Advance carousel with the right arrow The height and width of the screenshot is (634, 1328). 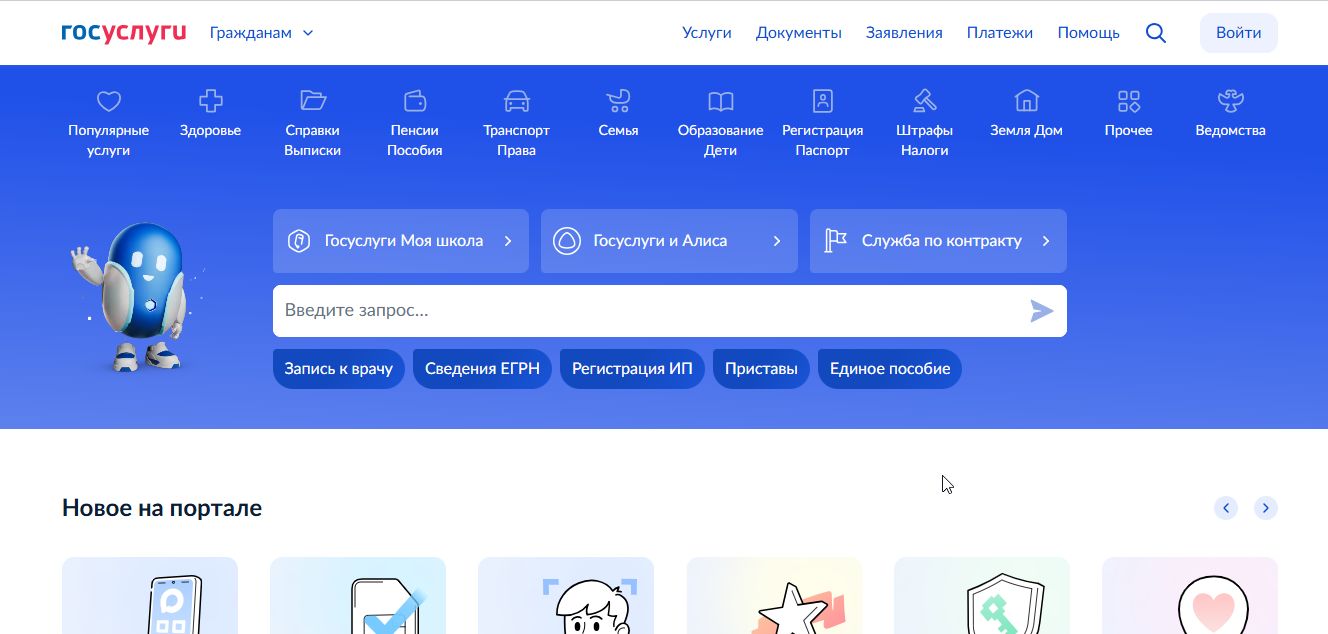coord(1264,508)
